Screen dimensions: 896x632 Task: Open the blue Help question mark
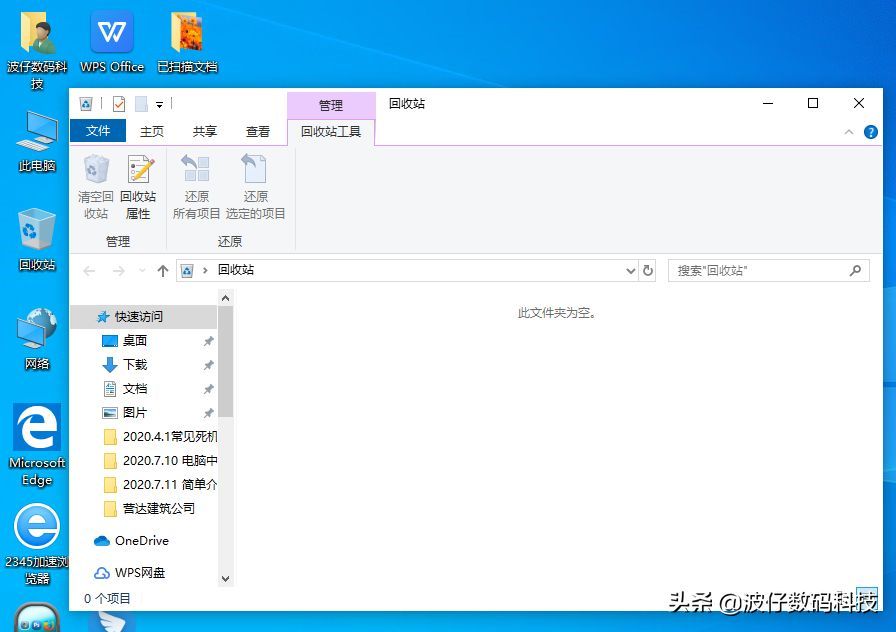(870, 132)
